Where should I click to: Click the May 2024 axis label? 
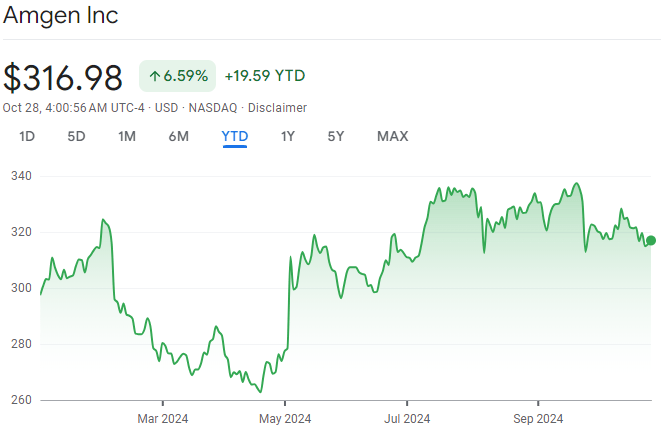285,419
